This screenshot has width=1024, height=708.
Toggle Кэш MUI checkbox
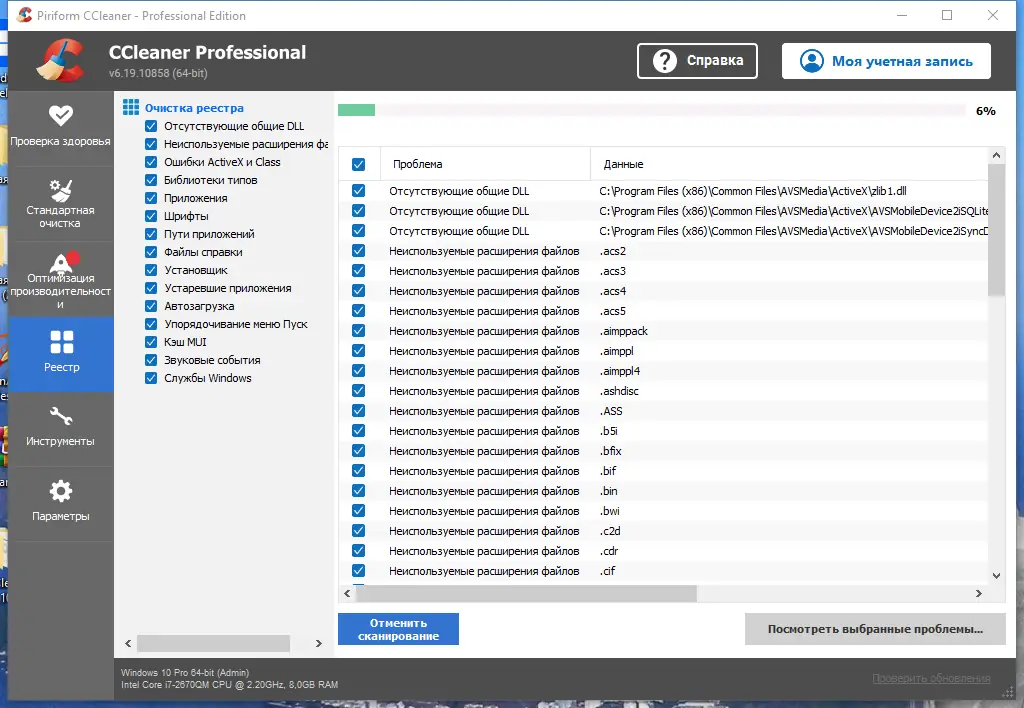pos(151,342)
